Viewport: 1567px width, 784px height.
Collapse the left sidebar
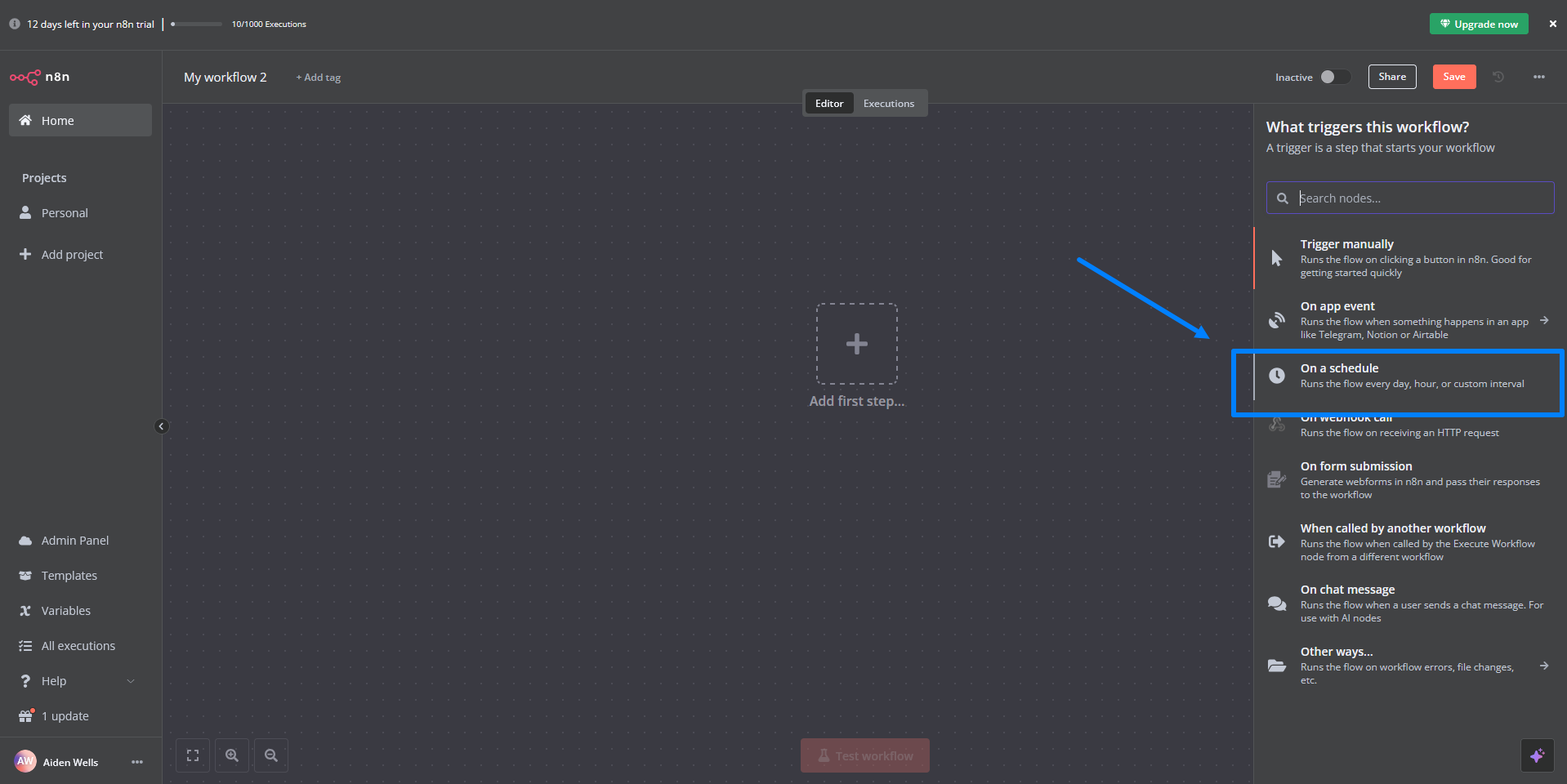tap(161, 426)
